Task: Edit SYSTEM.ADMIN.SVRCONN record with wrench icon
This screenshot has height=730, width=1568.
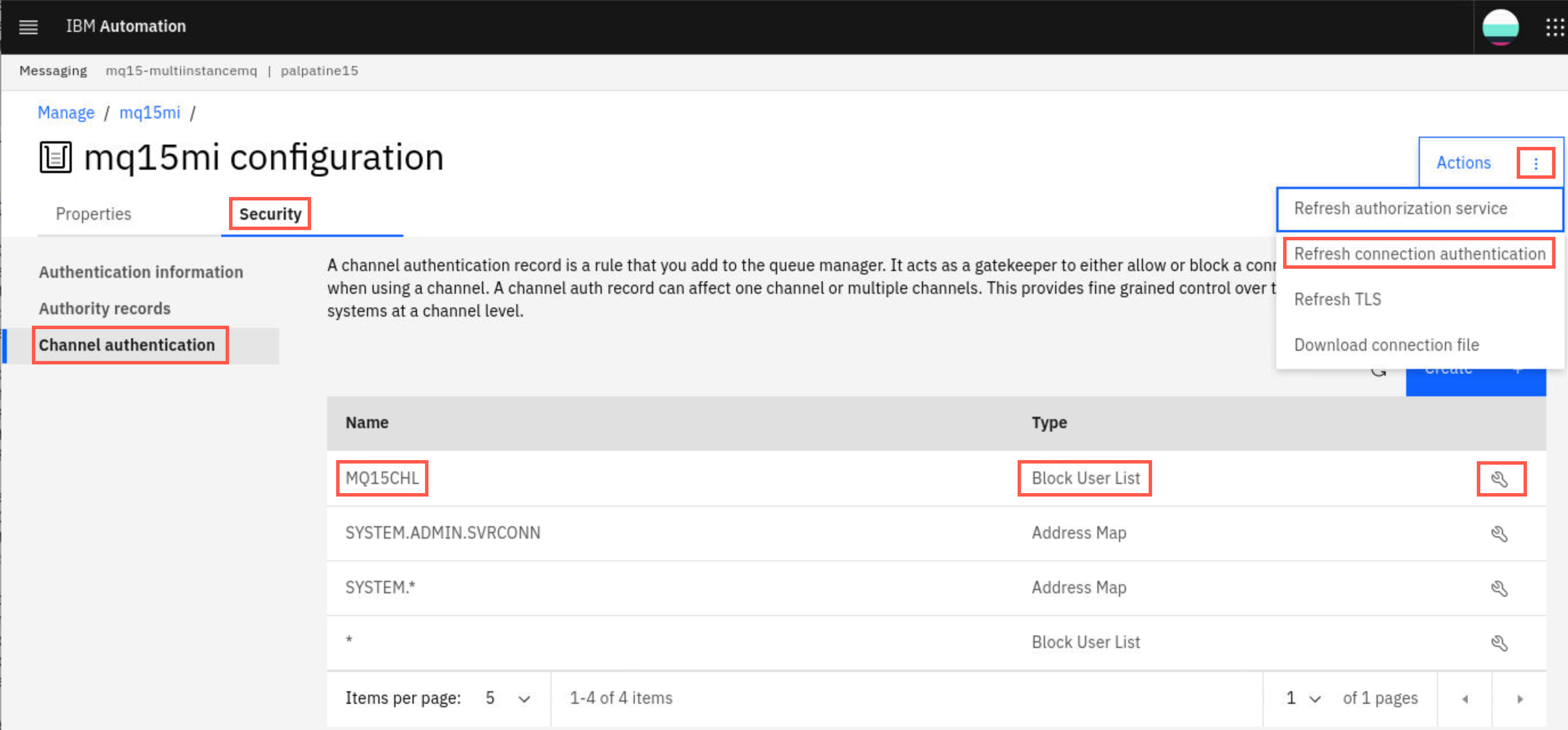Action: click(1499, 534)
